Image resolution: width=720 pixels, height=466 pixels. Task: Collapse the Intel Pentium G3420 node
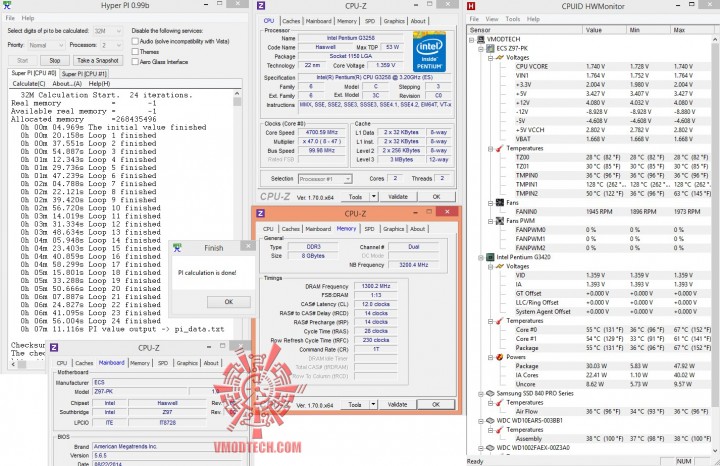481,258
